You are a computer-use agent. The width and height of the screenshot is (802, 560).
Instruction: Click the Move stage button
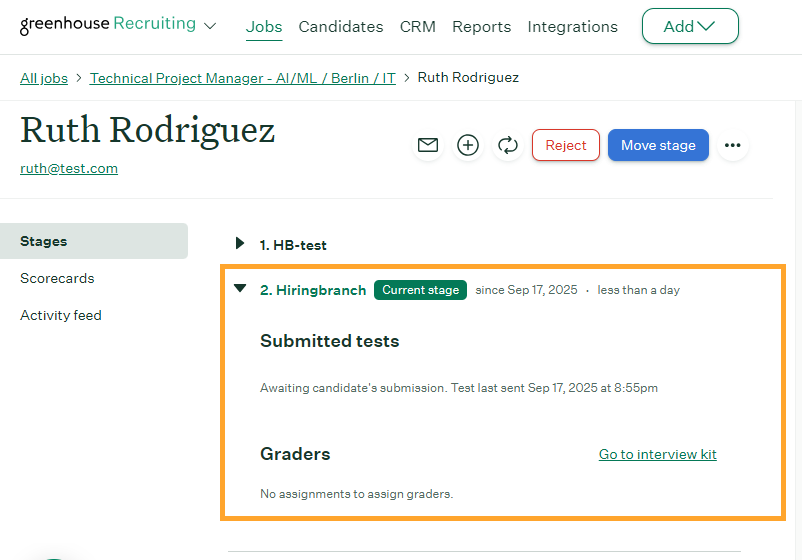658,145
